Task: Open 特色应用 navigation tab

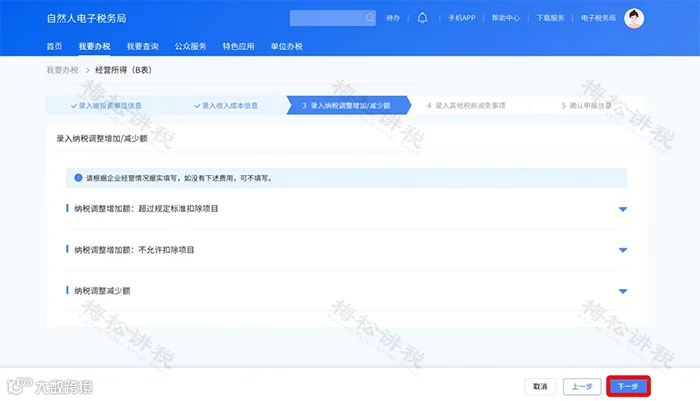Action: pyautogui.click(x=238, y=46)
